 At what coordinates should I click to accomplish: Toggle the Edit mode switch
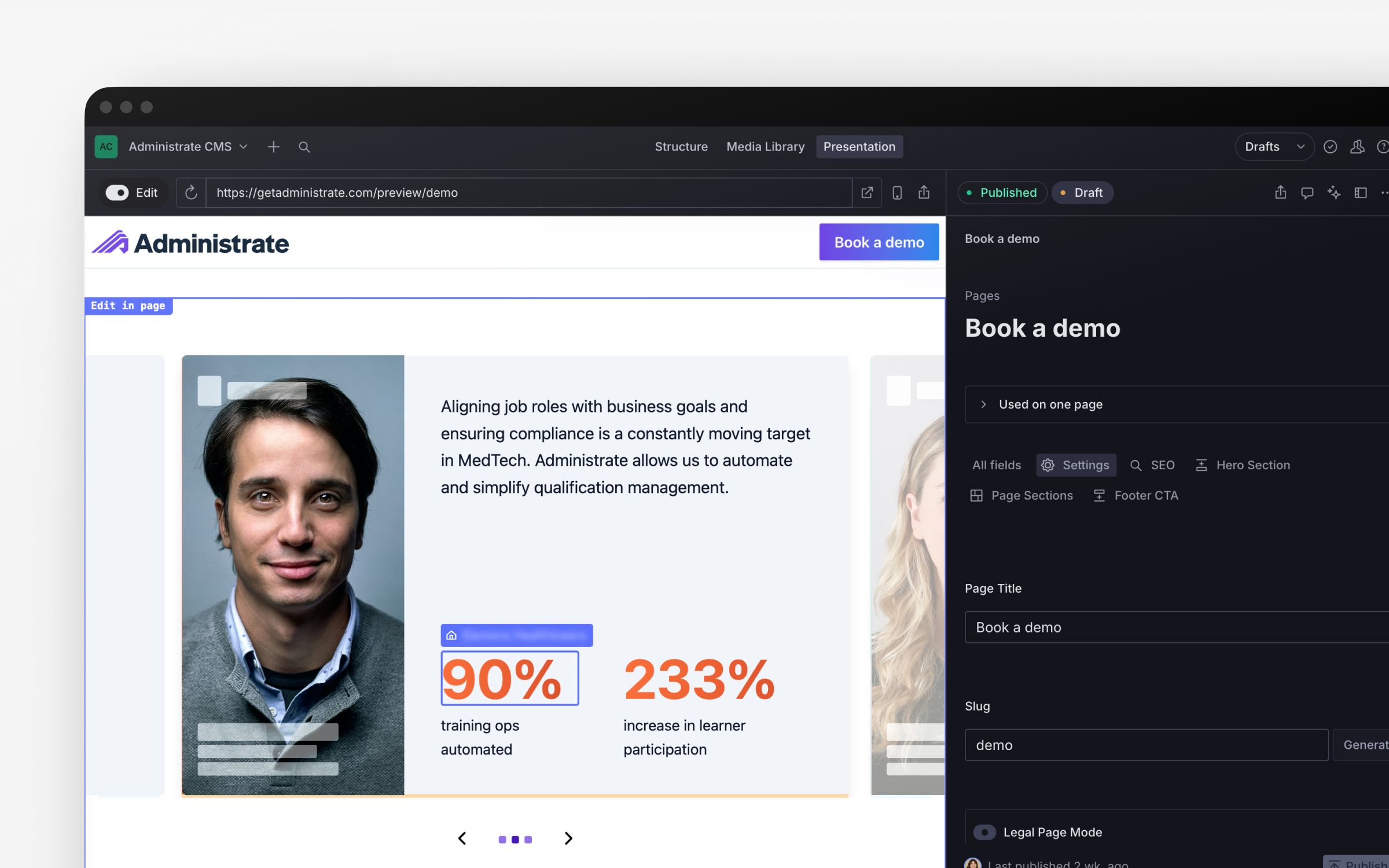[117, 193]
